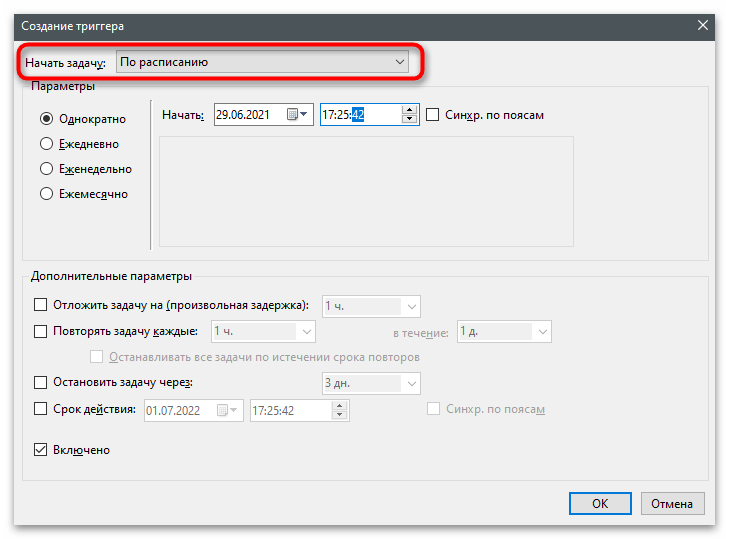
Task: Click the expiry time up spinner arrow
Action: pos(339,406)
